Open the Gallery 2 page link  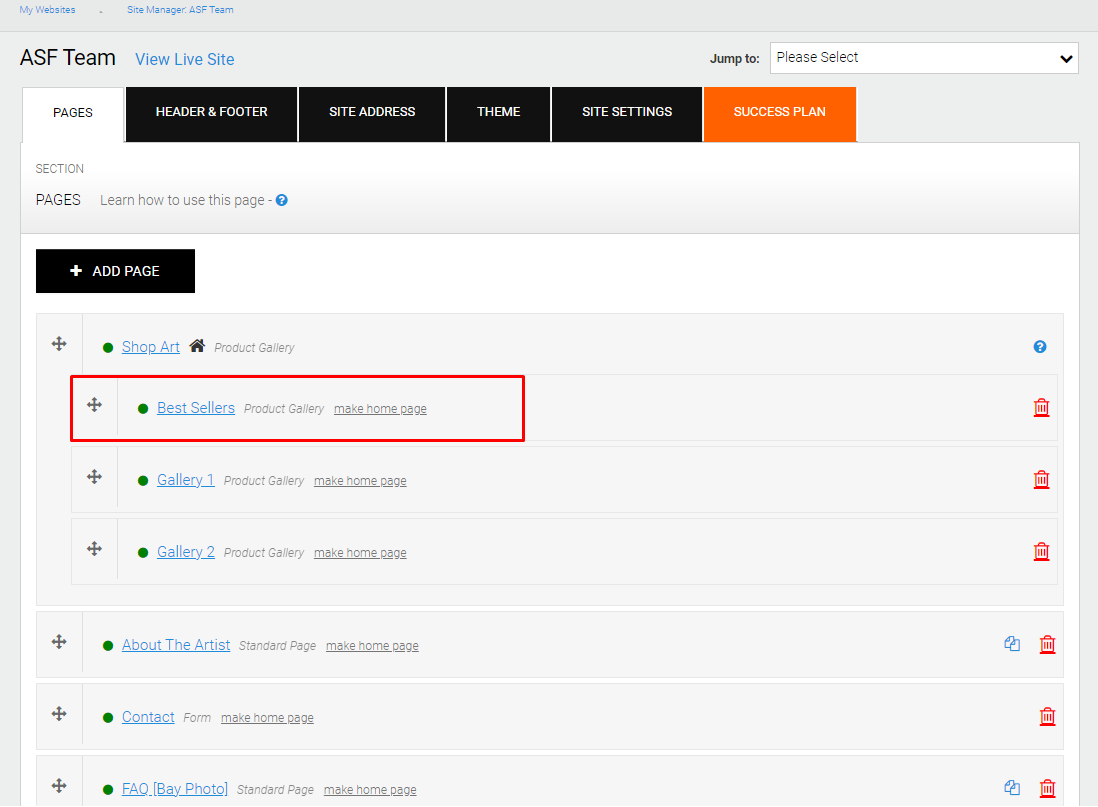[x=186, y=552]
